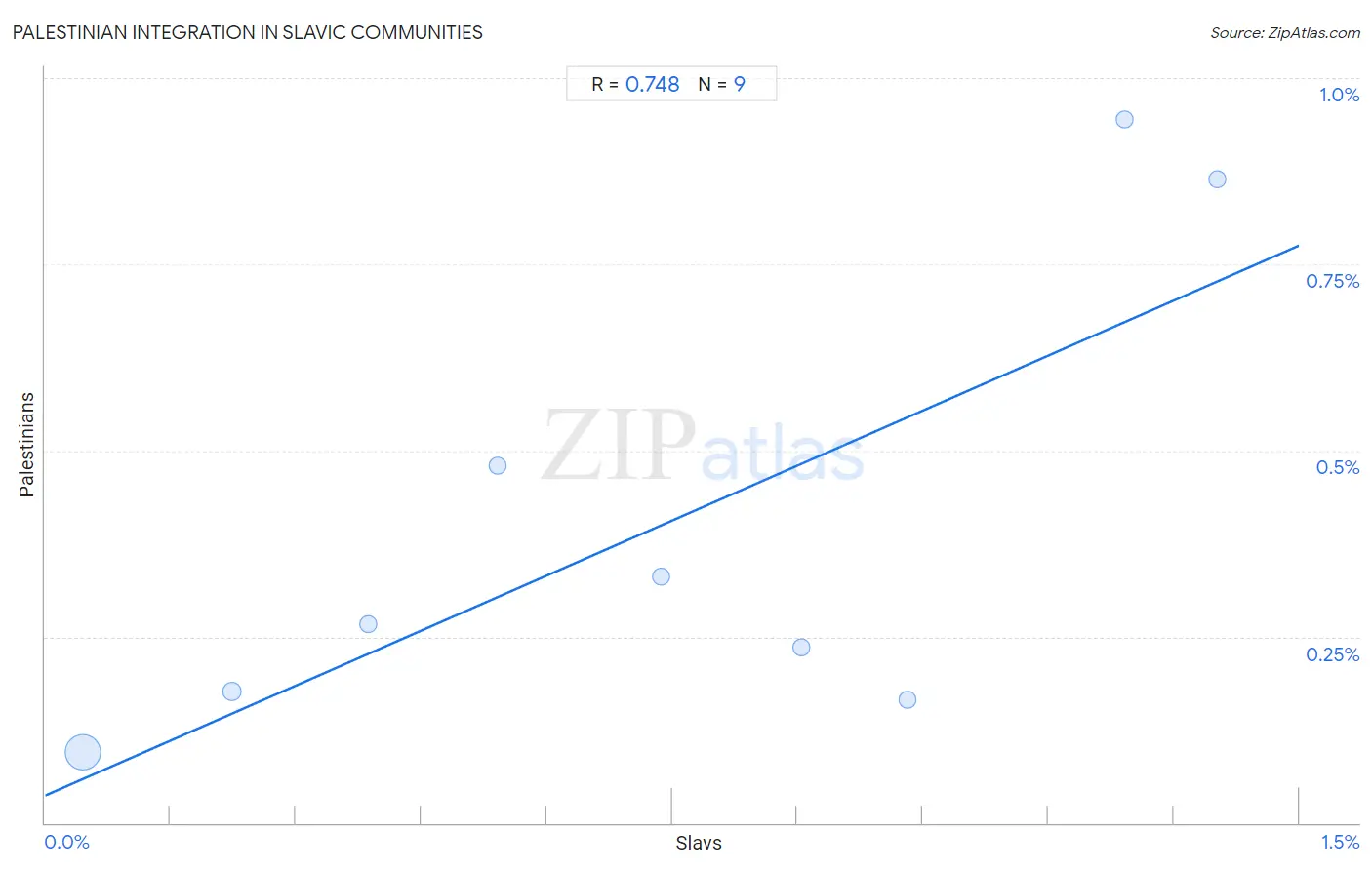1372x870 pixels.
Task: Click the 0.0% x-axis start label
Action: click(x=67, y=842)
